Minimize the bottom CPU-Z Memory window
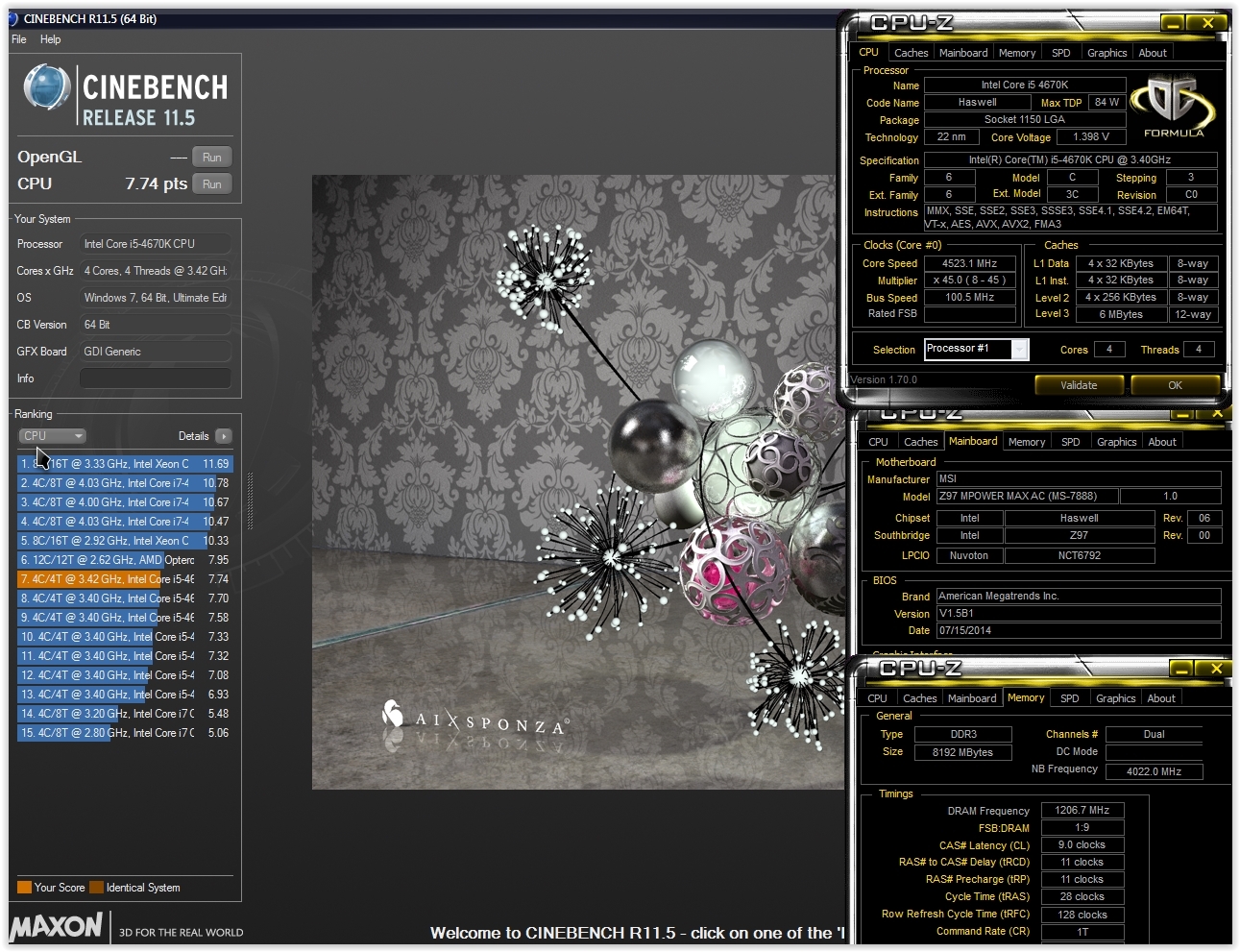This screenshot has width=1240, height=952. tap(1181, 669)
